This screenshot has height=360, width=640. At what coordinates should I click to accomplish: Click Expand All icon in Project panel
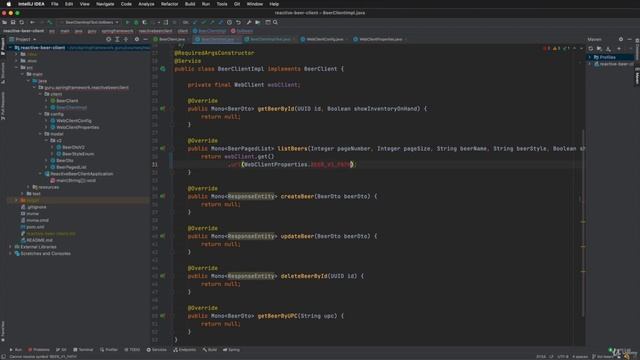tap(117, 39)
